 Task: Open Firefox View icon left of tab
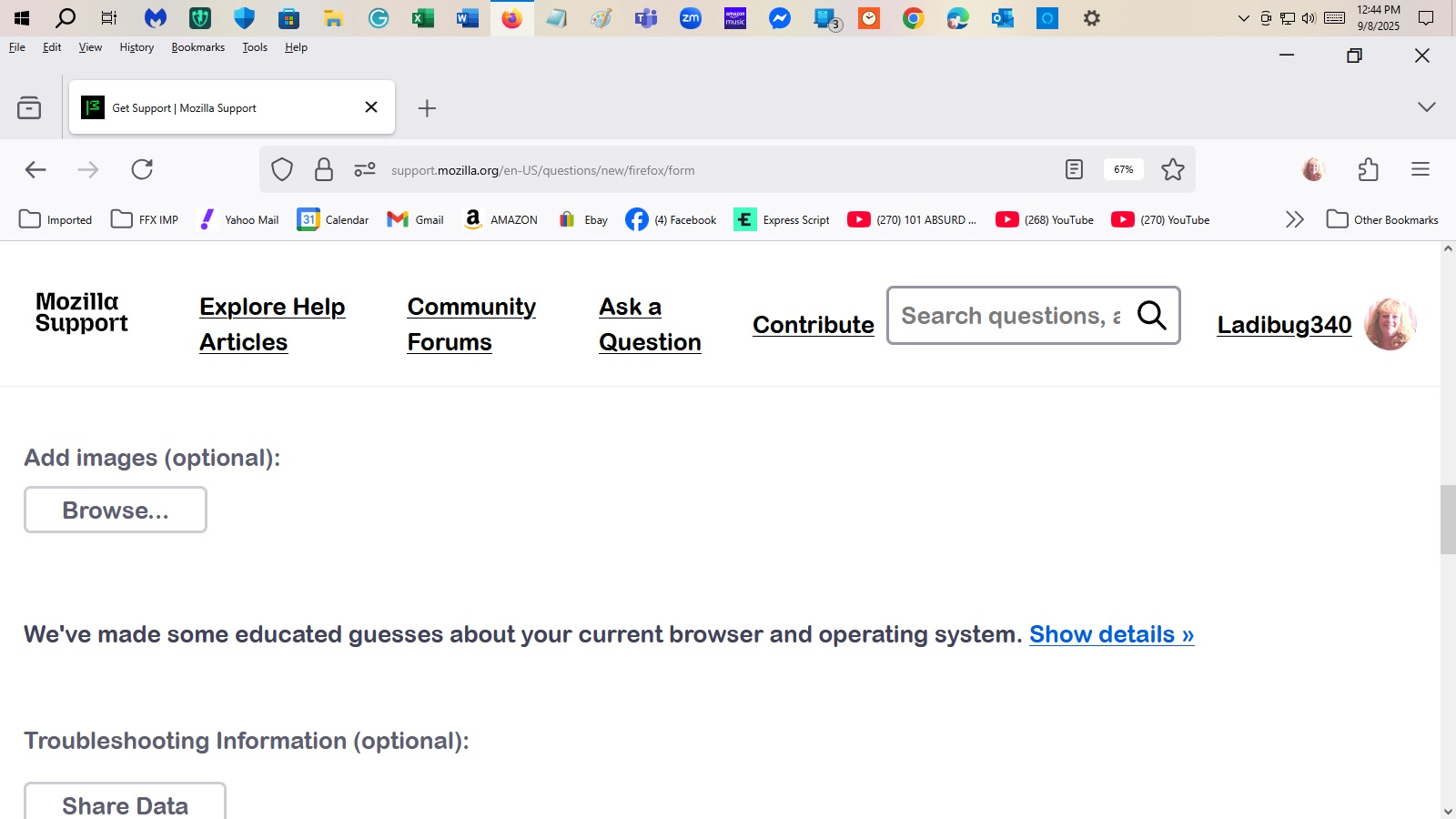(29, 108)
